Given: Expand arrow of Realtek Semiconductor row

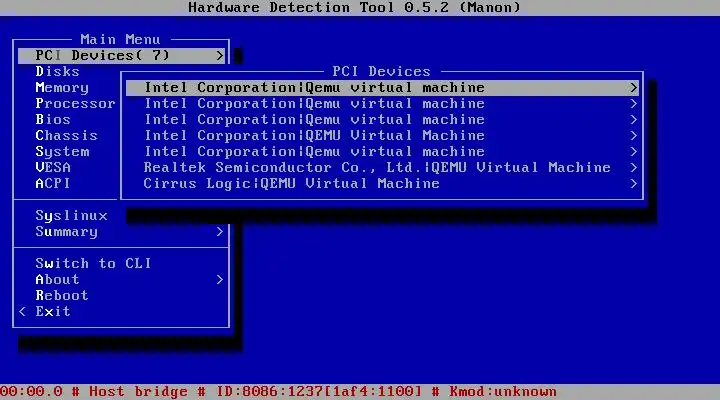Looking at the screenshot, I should [x=634, y=168].
